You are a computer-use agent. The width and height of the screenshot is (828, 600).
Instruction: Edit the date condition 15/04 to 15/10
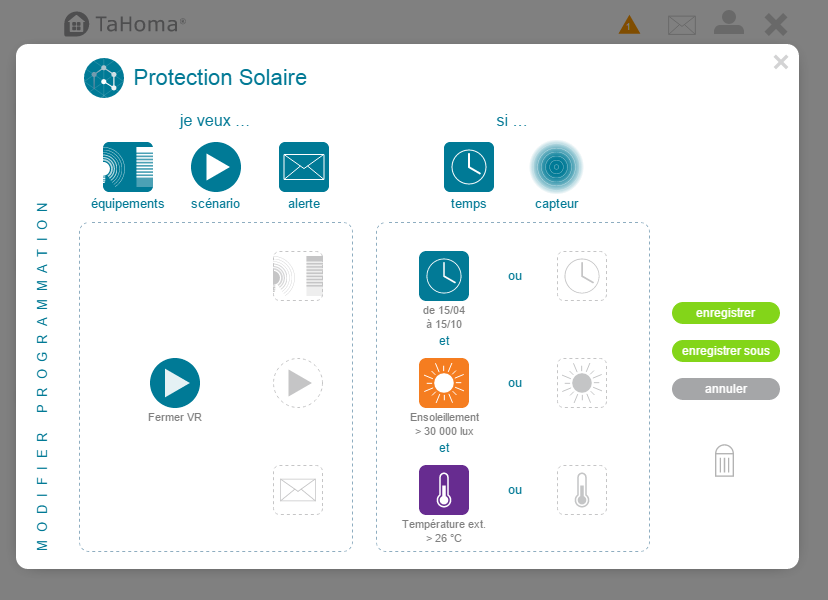coord(444,276)
